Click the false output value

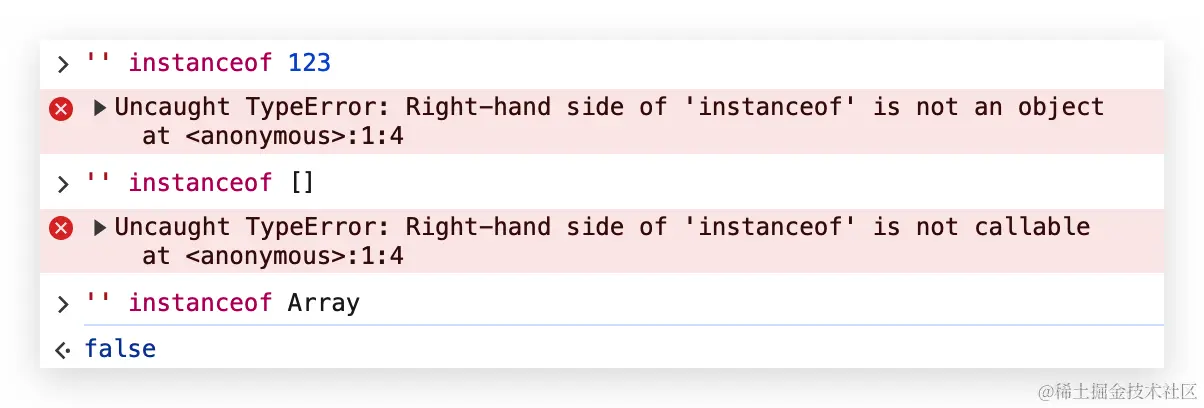coord(120,349)
